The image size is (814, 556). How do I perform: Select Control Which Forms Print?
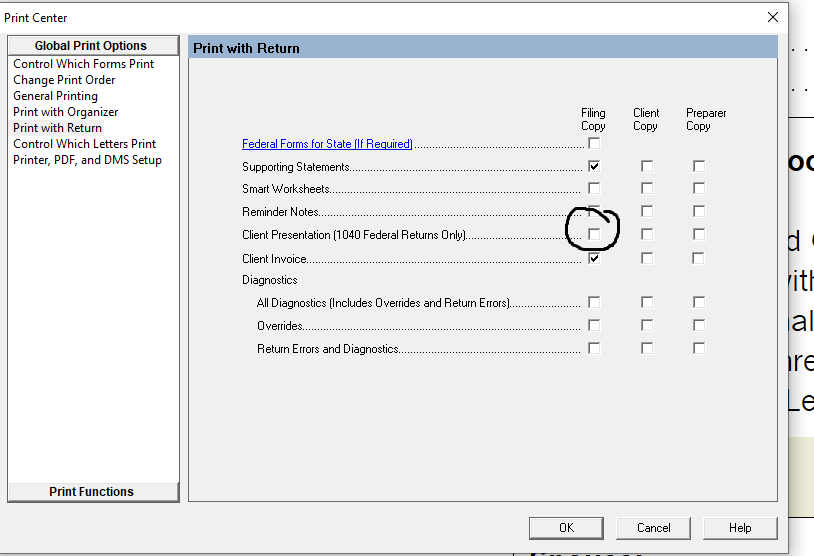pyautogui.click(x=84, y=64)
